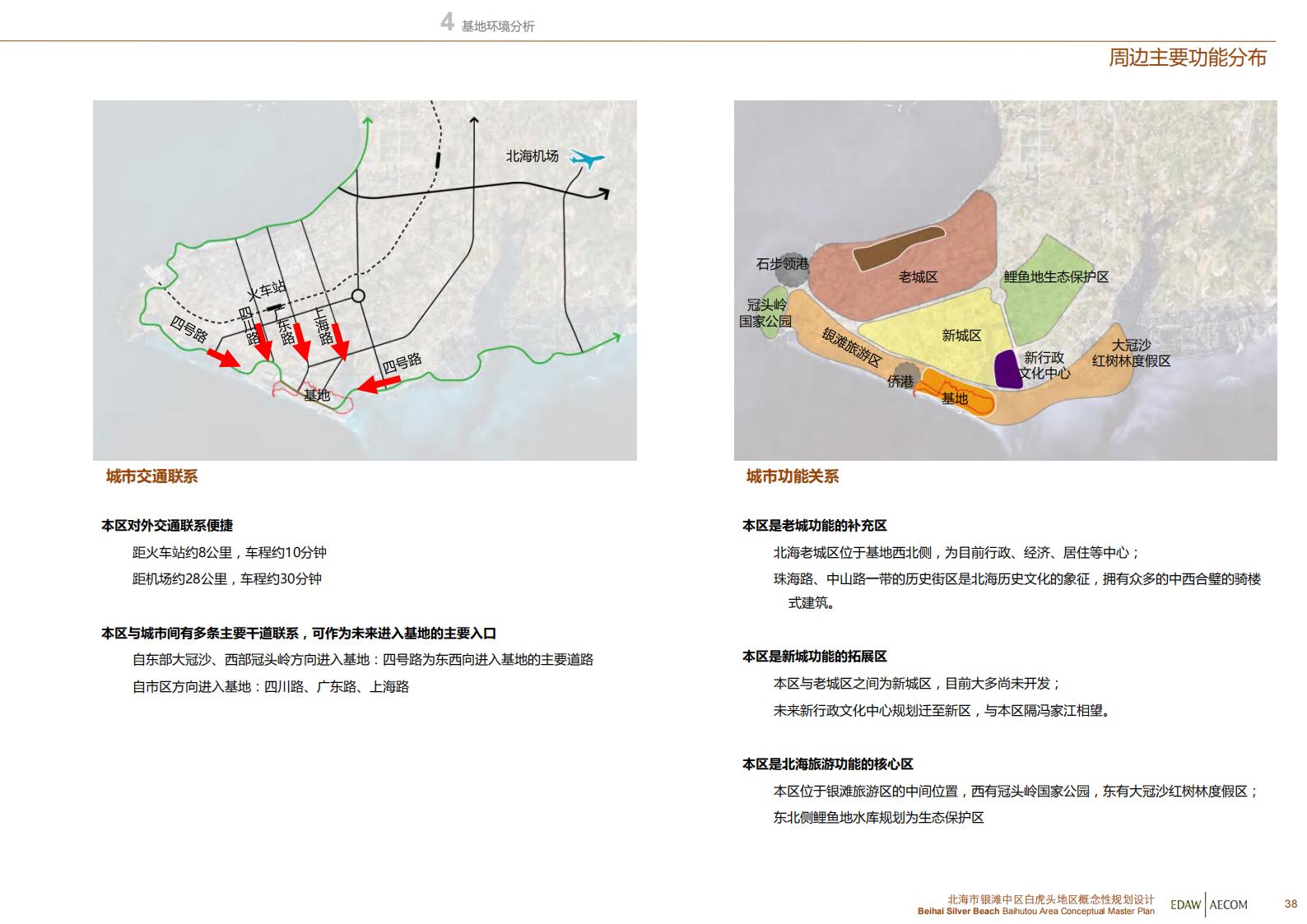Click the 火车站 label on the transport map

pos(267,290)
